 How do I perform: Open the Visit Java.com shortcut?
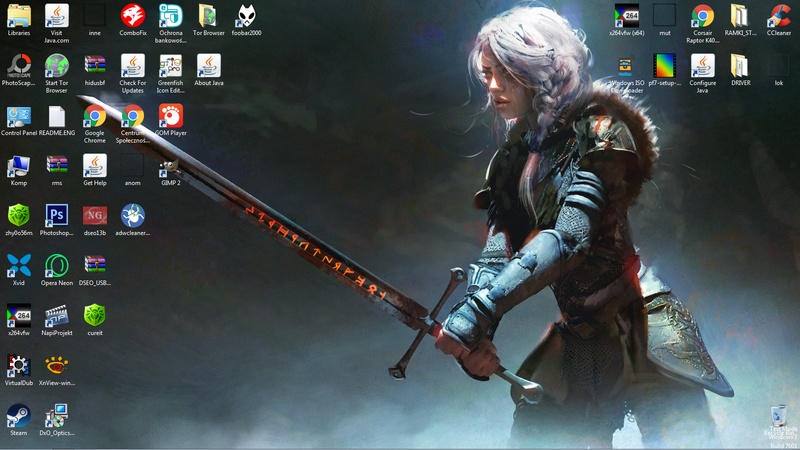pos(57,16)
